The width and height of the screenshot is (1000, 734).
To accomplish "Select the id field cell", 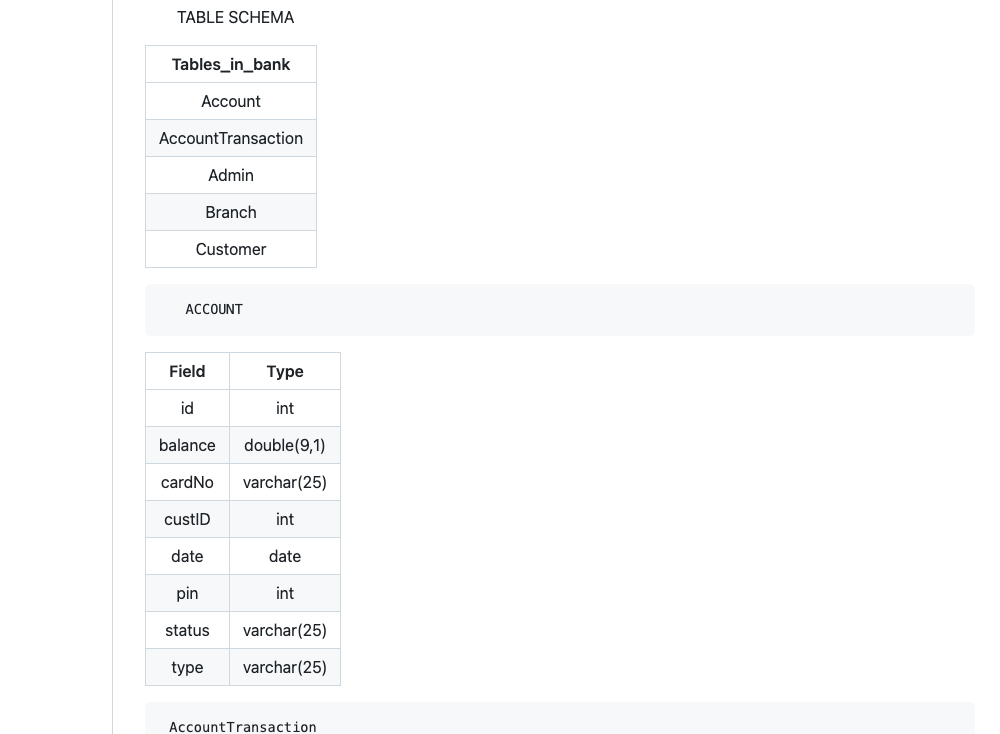I will click(187, 408).
